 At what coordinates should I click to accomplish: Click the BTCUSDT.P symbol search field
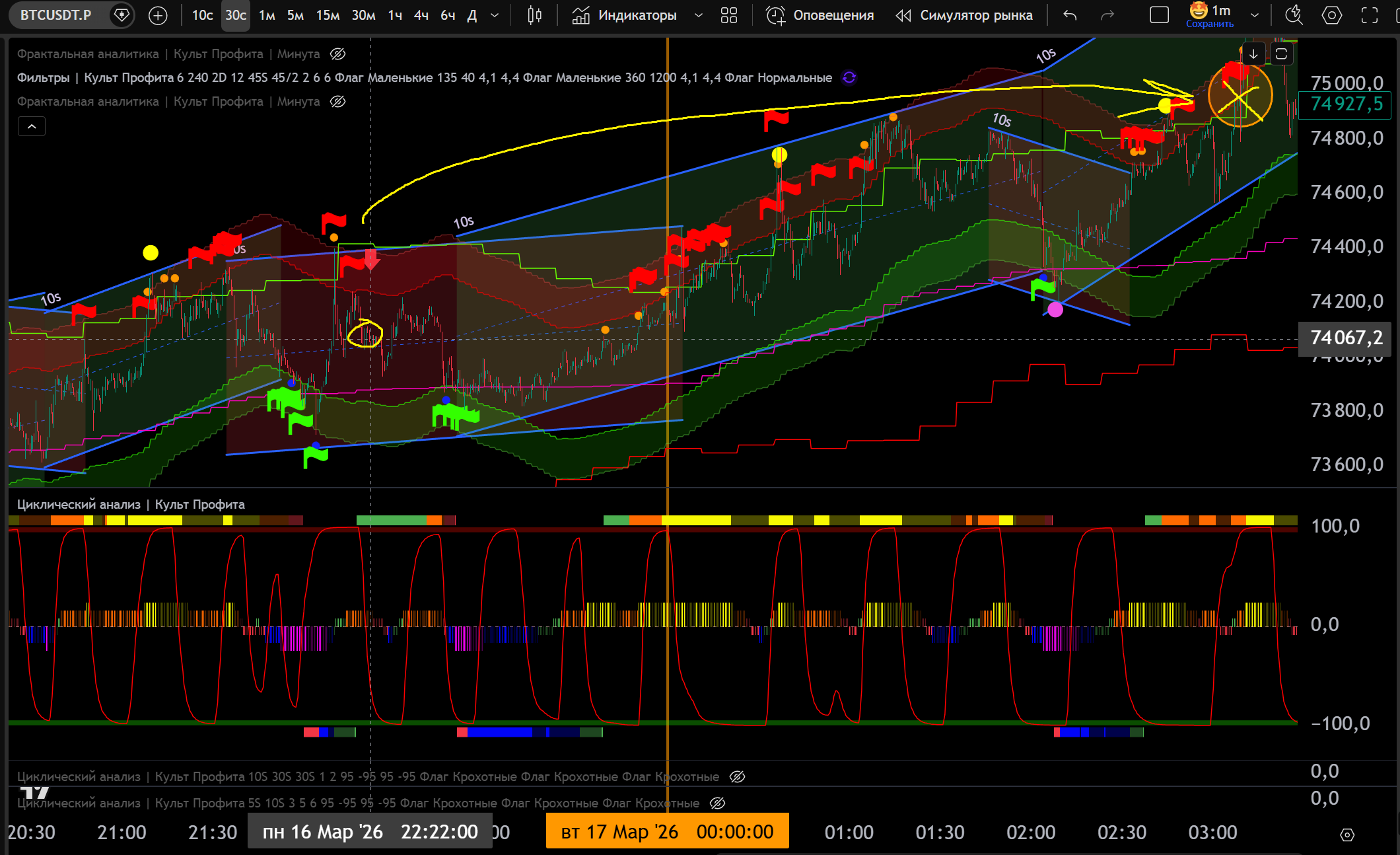coord(56,15)
